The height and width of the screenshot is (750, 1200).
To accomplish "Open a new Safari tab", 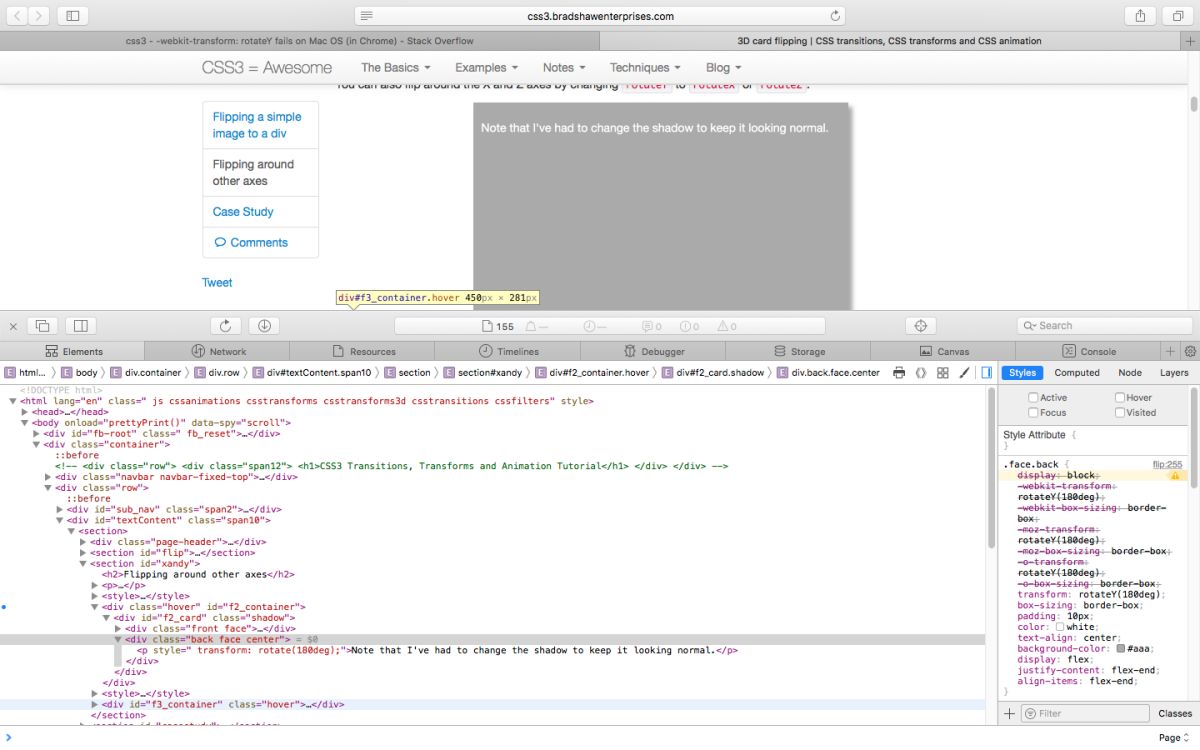I will tap(1190, 41).
